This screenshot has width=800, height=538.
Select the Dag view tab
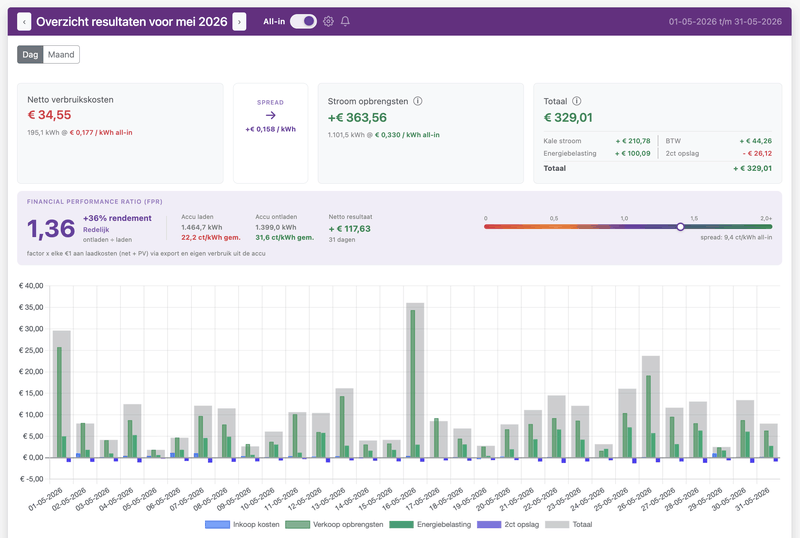(30, 55)
